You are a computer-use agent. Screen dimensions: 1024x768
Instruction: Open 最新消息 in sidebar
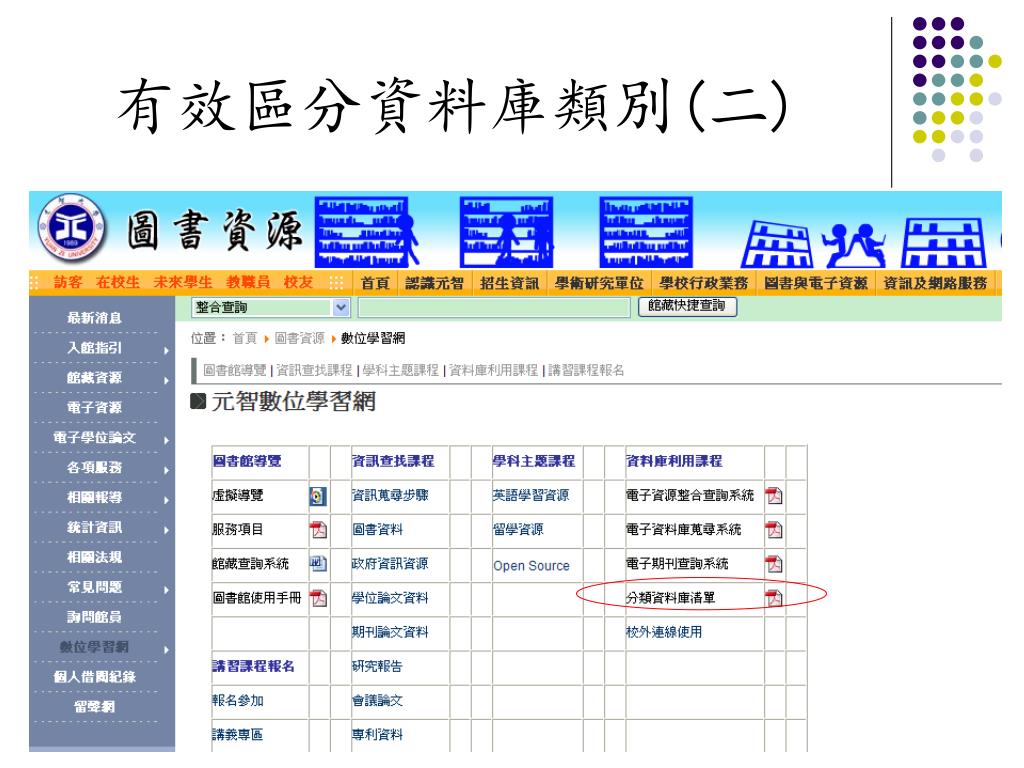(95, 318)
